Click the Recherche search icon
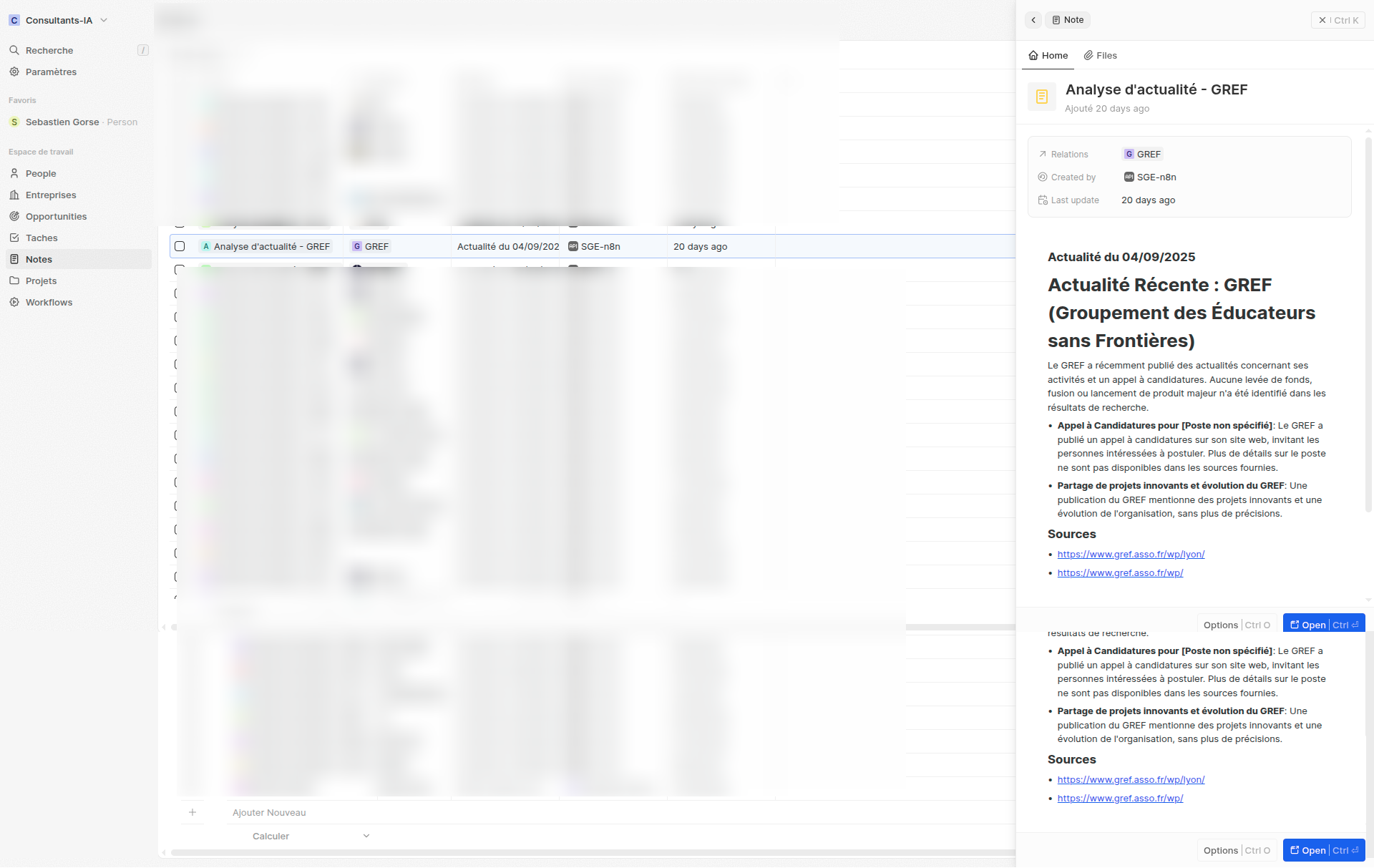Screen dimensions: 1374x868 click(x=14, y=50)
